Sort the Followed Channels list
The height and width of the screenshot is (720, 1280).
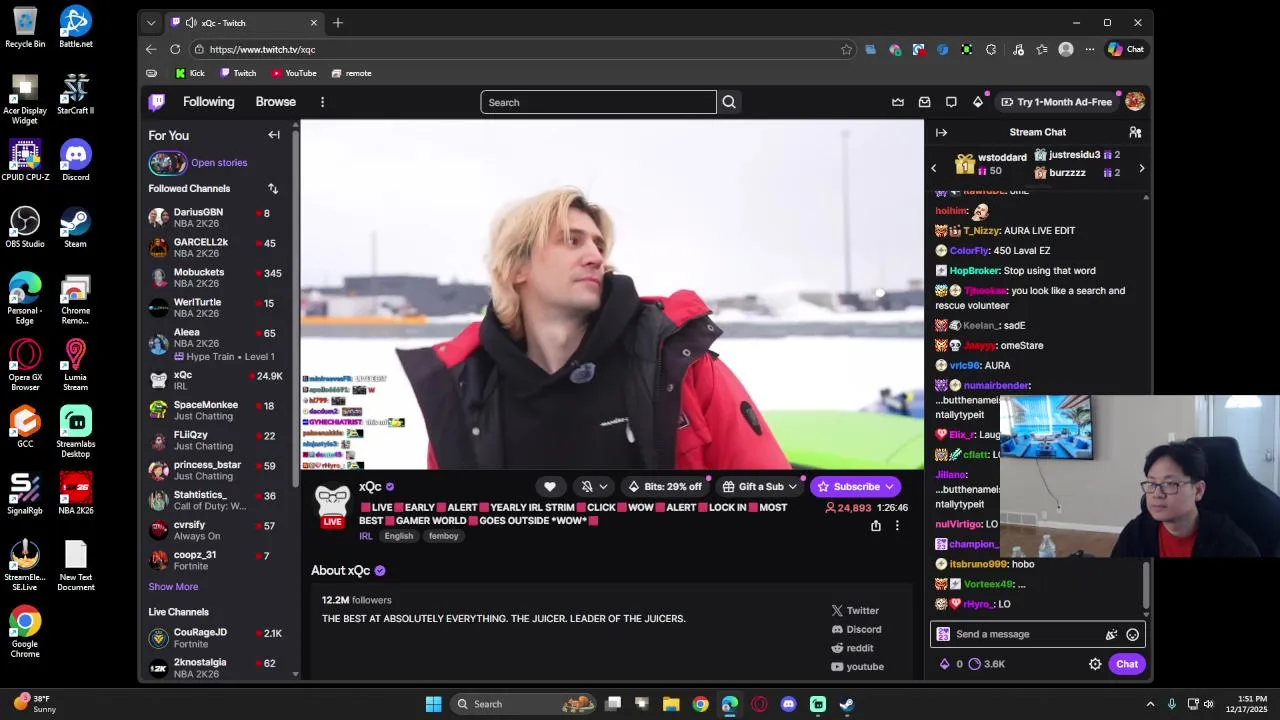coord(273,188)
